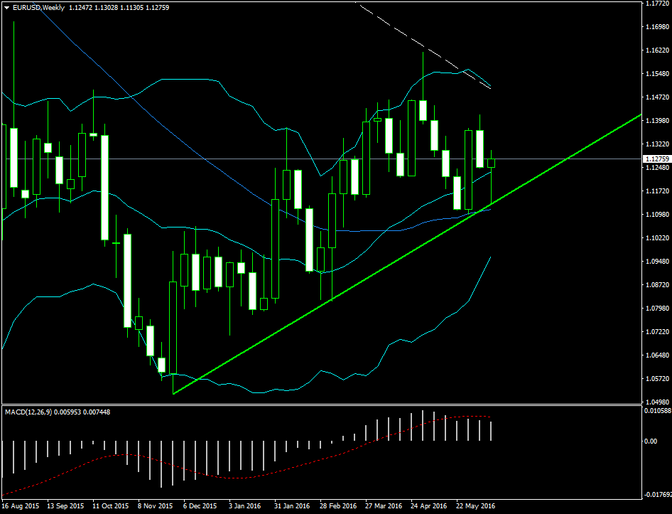Click the 22 May 2016 date label
The height and width of the screenshot is (514, 672).
click(x=476, y=507)
